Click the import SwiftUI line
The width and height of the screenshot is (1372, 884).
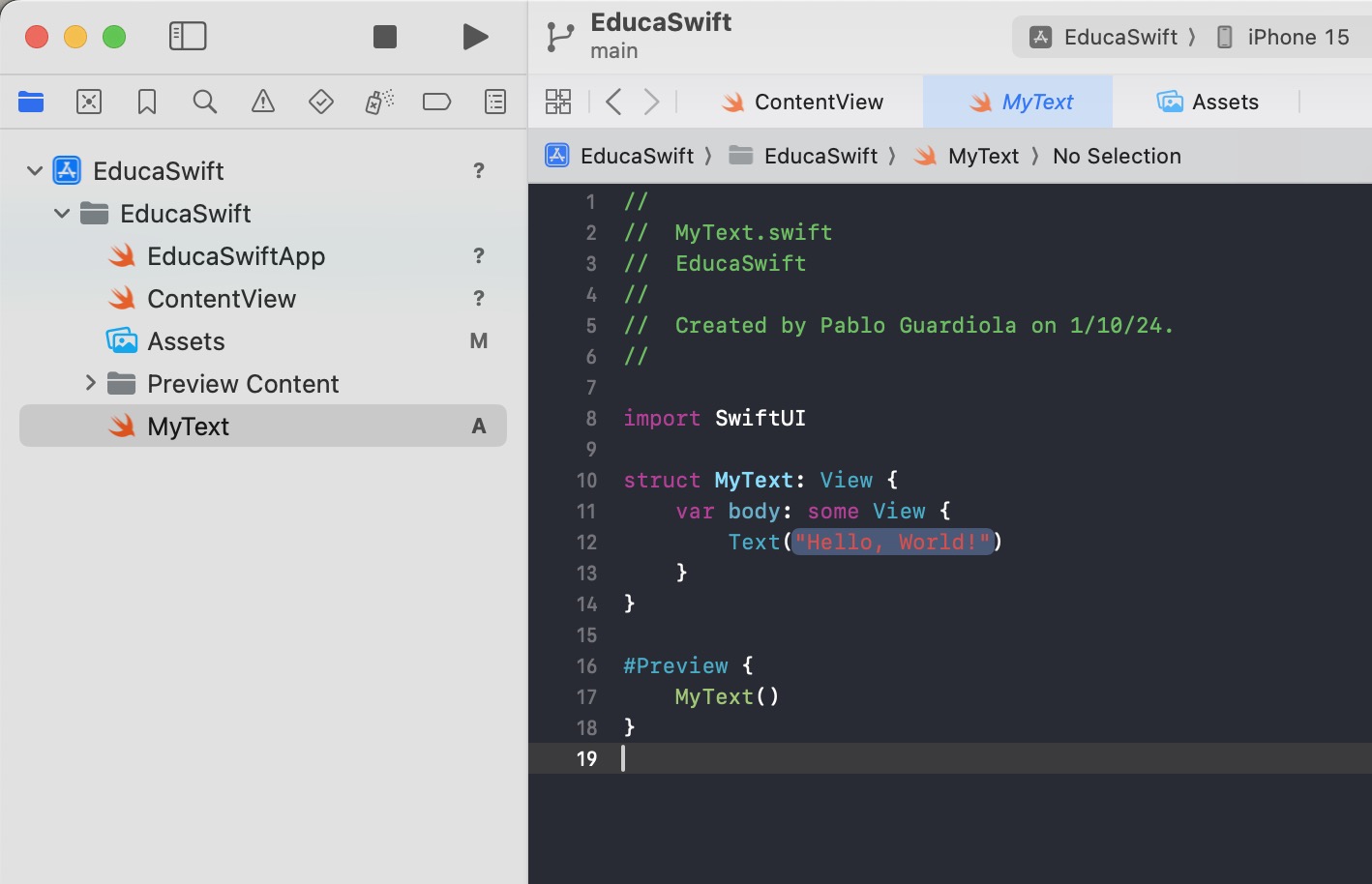(x=714, y=418)
